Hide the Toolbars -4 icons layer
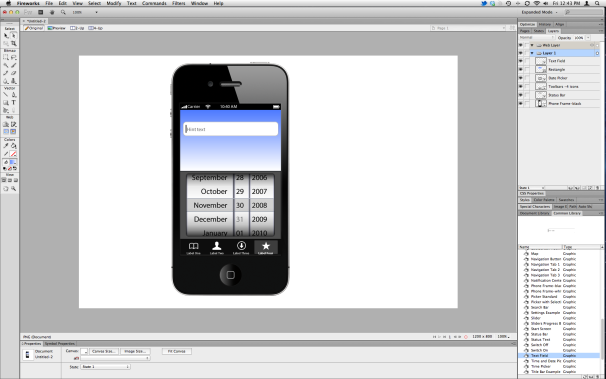 [x=521, y=87]
